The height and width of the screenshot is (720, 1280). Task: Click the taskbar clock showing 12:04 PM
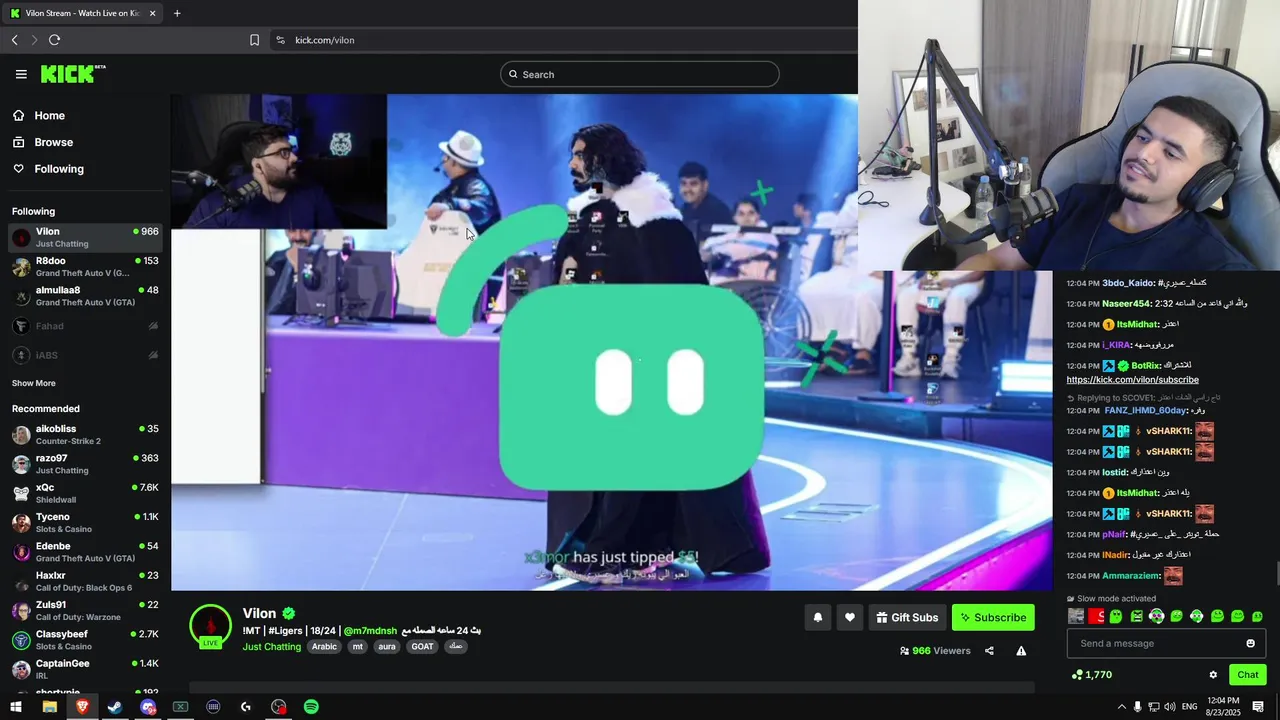[1224, 707]
